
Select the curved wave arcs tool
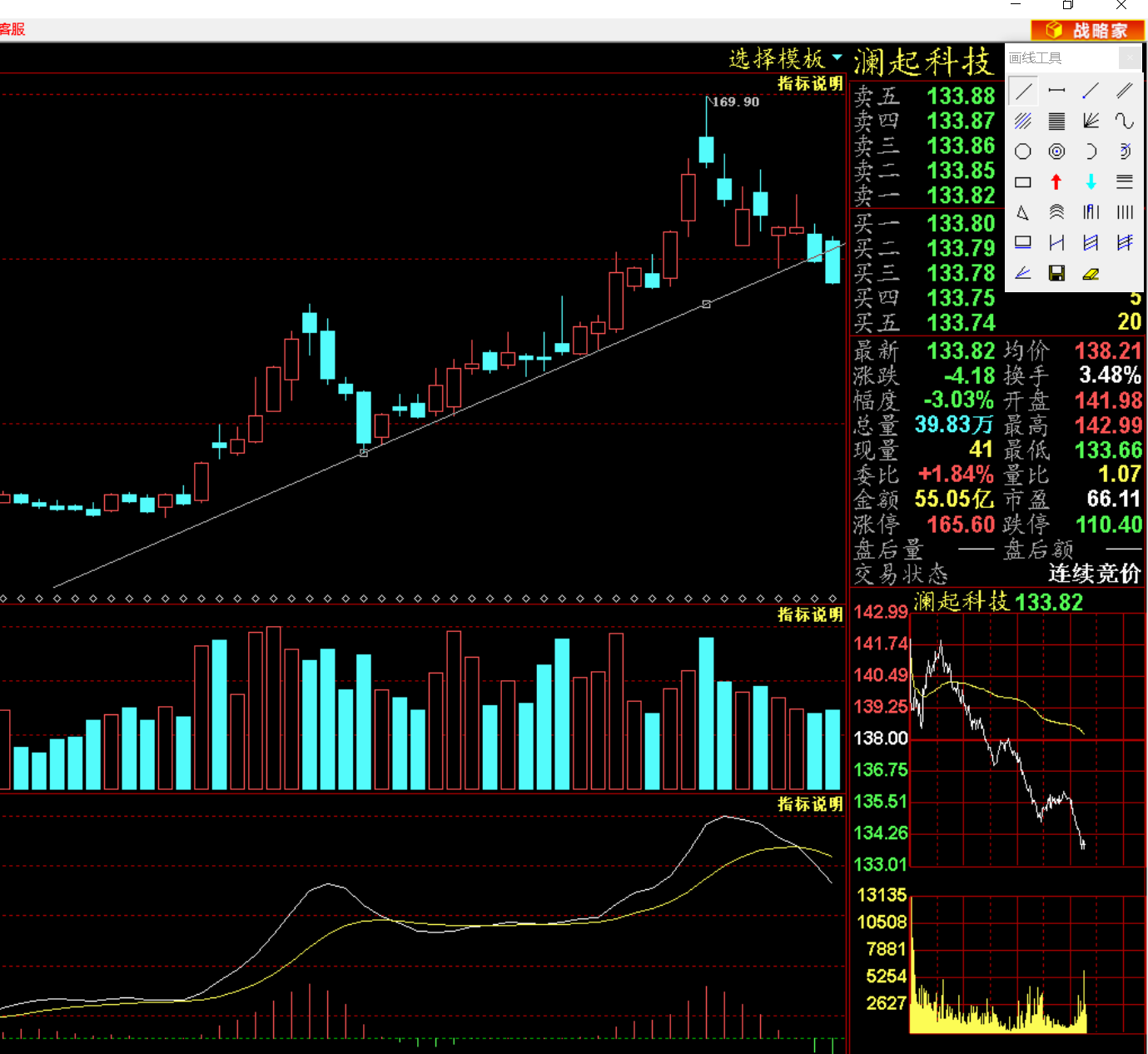pyautogui.click(x=1056, y=212)
